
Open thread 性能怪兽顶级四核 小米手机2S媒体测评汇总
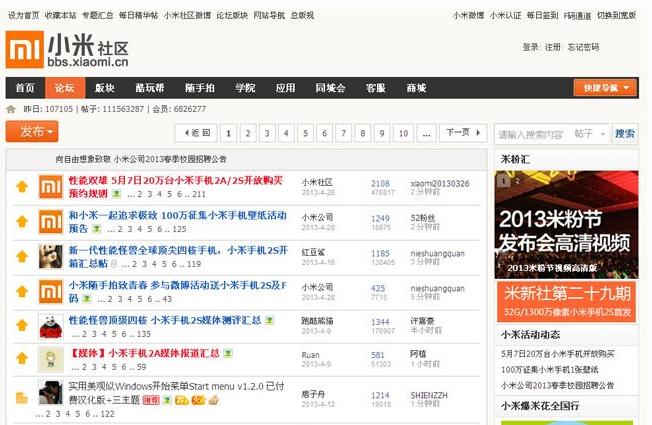pos(165,320)
